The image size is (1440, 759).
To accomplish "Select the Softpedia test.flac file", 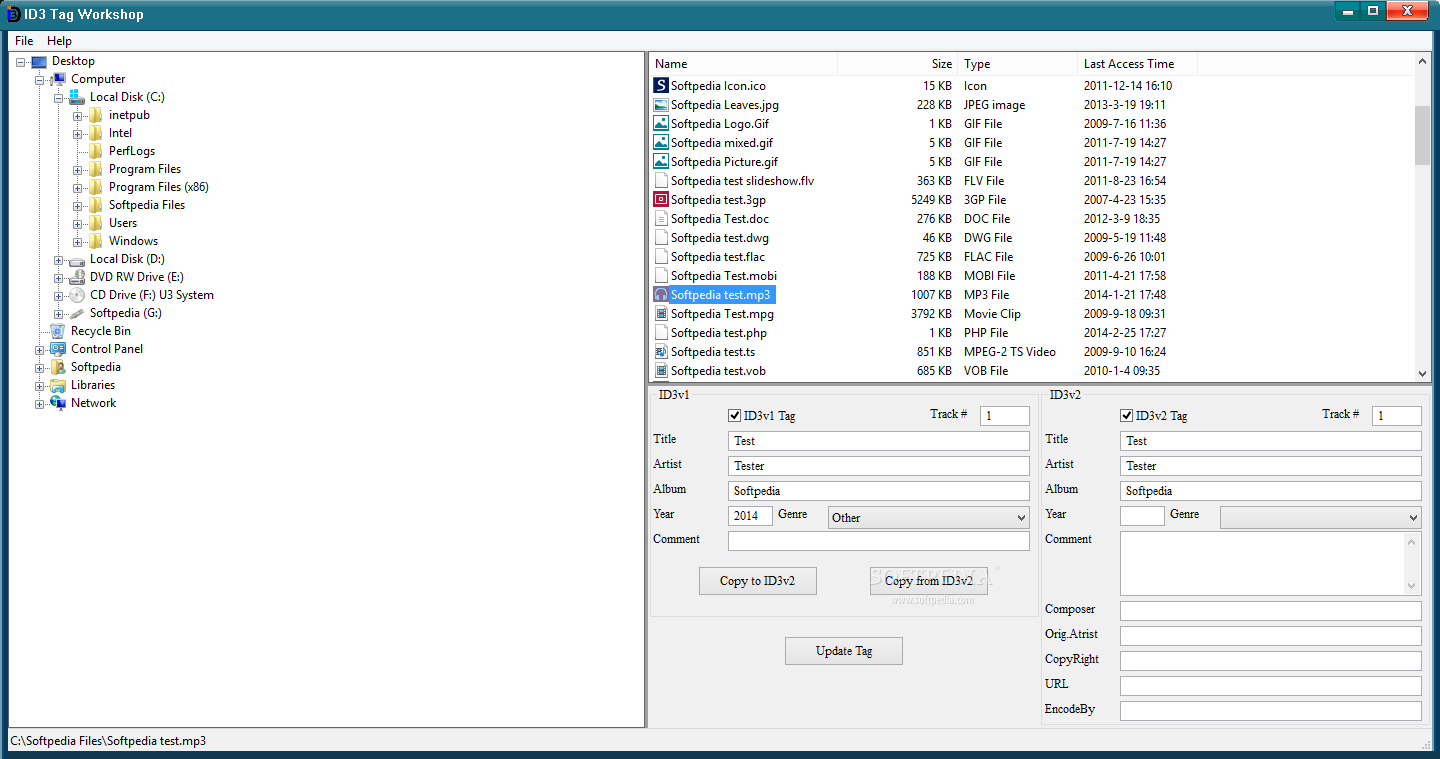I will tap(717, 257).
